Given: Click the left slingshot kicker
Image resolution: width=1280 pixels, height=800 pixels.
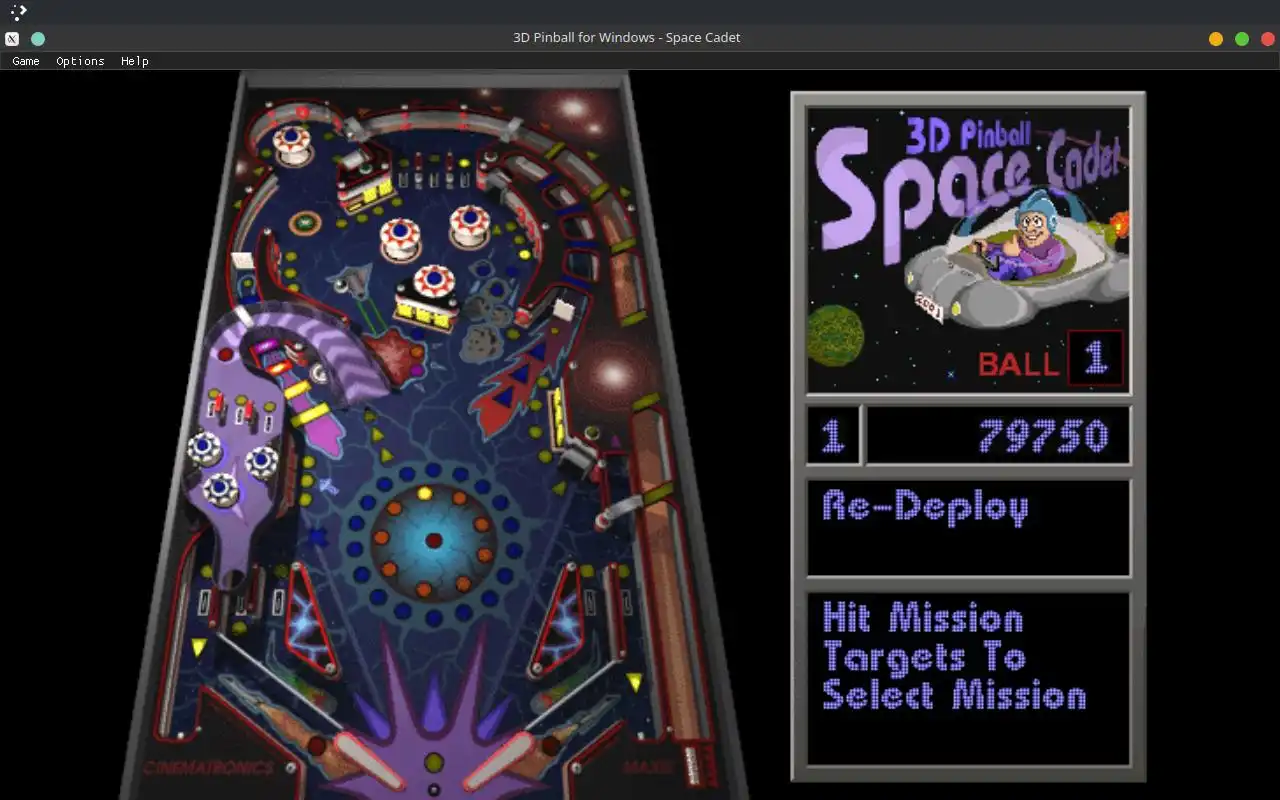Looking at the screenshot, I should [x=311, y=619].
